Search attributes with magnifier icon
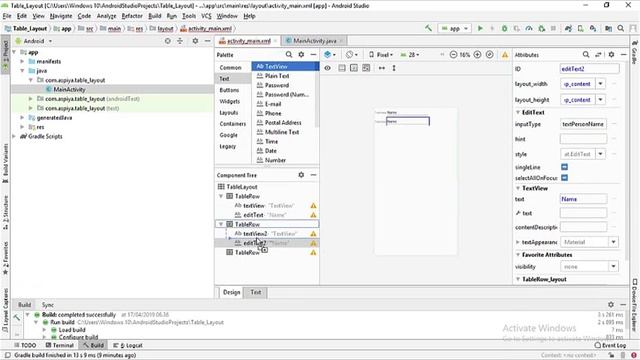 pos(586,54)
